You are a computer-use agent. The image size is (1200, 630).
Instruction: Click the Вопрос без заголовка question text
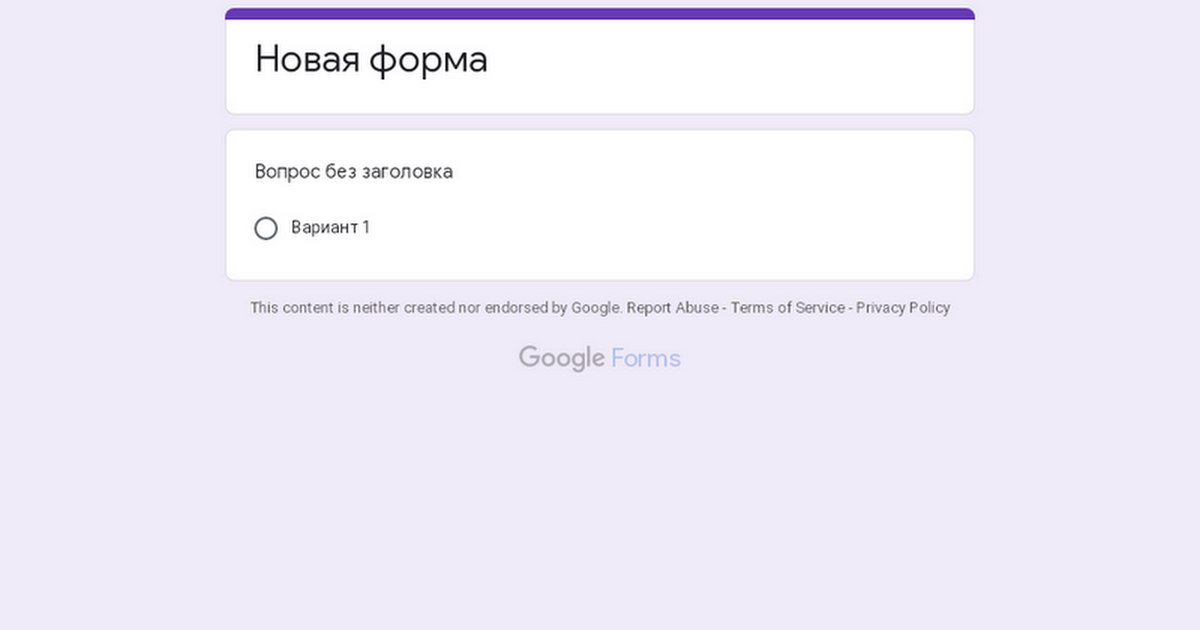pos(354,172)
